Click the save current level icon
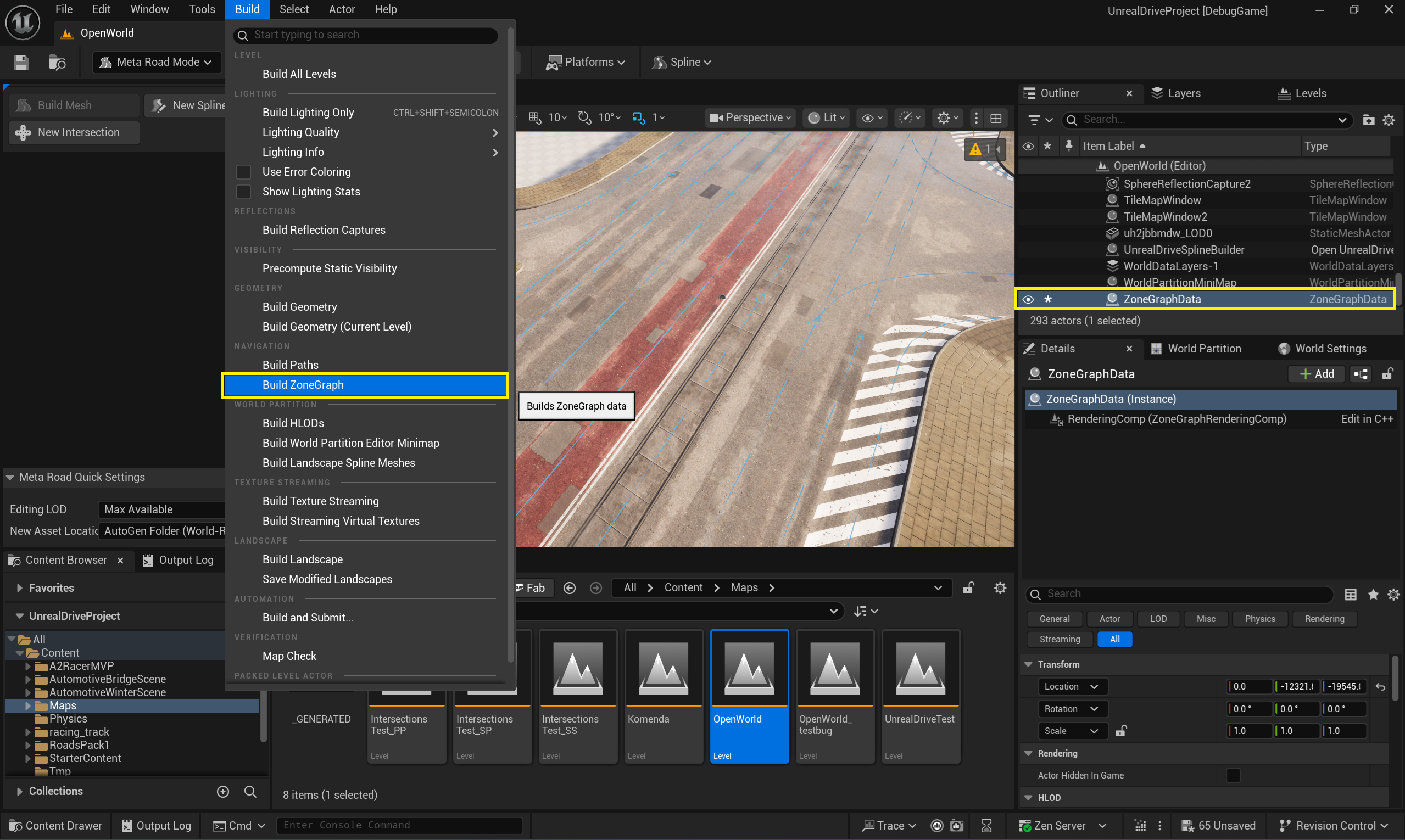 21,62
